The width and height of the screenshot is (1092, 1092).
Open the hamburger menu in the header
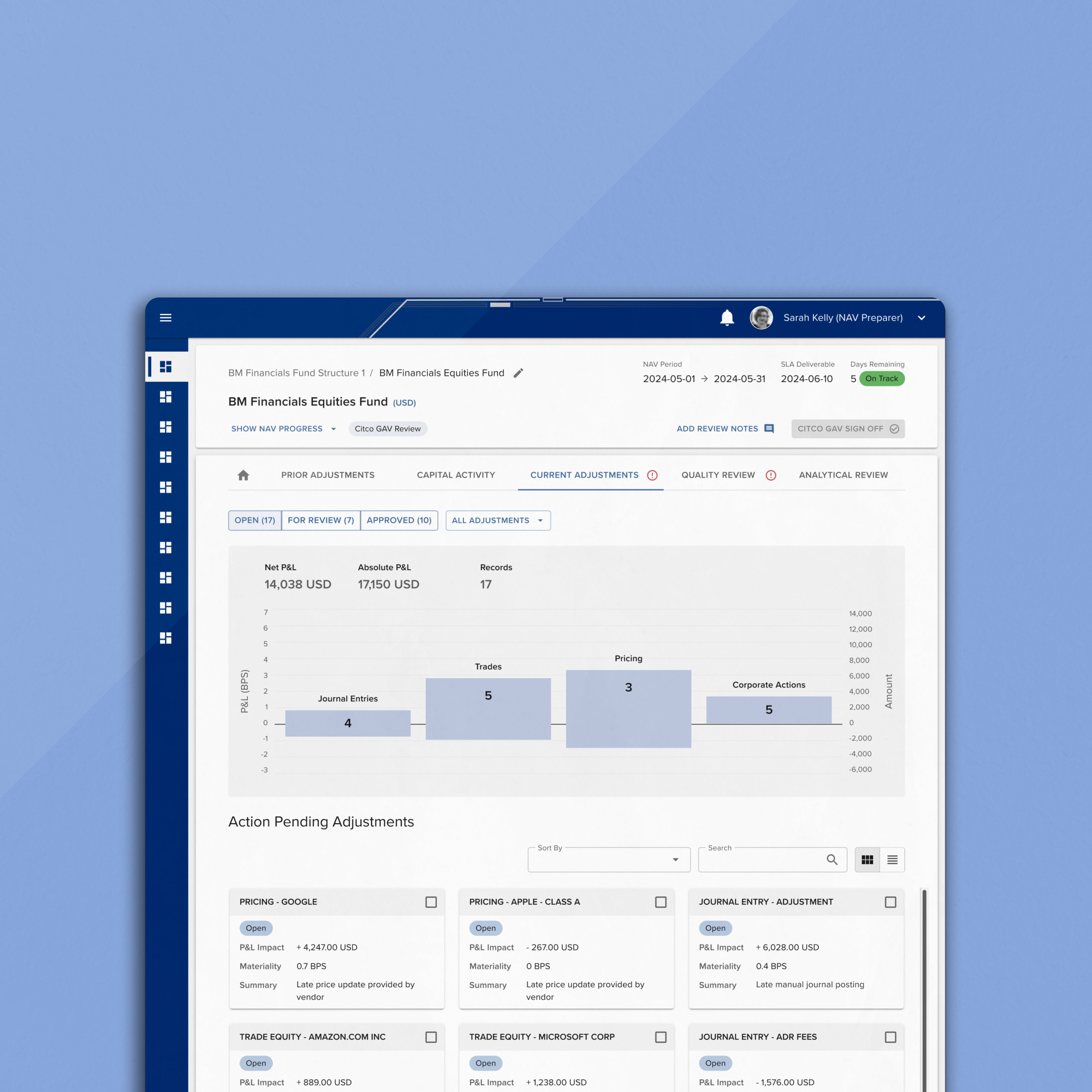coord(166,318)
